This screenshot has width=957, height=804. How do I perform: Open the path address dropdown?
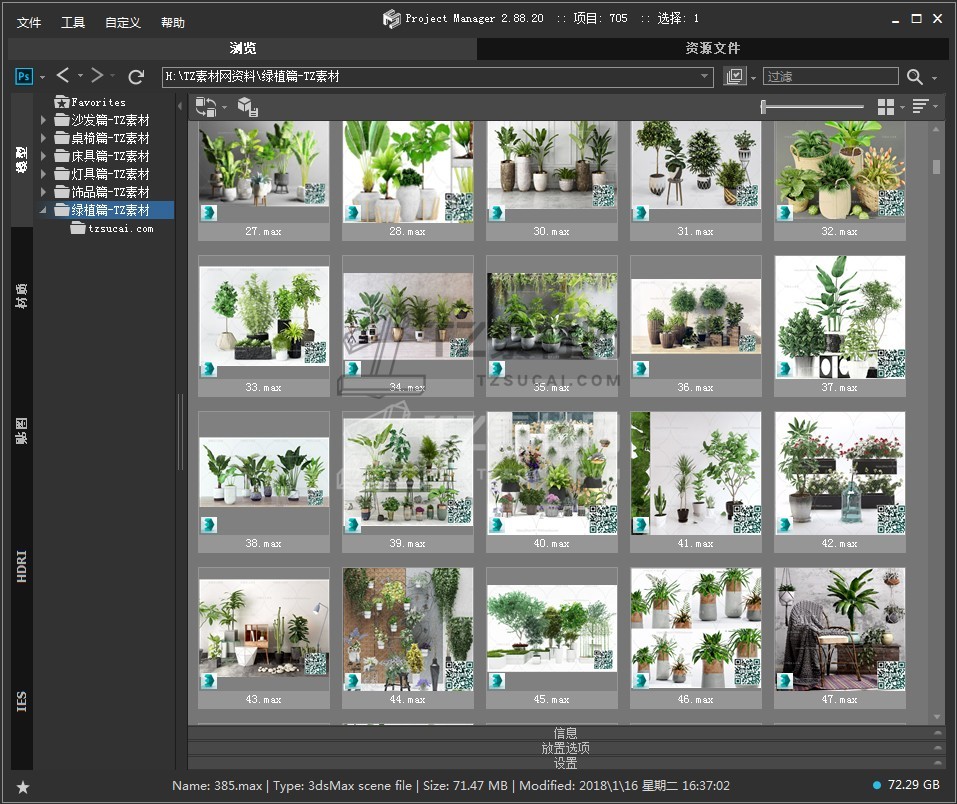tap(705, 77)
